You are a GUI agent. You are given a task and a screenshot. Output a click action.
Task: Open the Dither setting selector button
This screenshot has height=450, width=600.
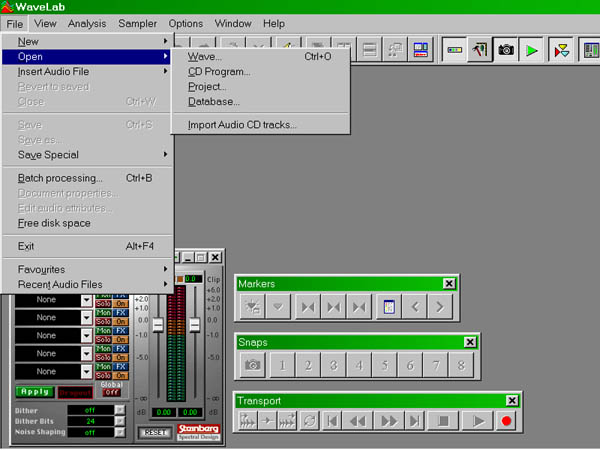click(120, 410)
